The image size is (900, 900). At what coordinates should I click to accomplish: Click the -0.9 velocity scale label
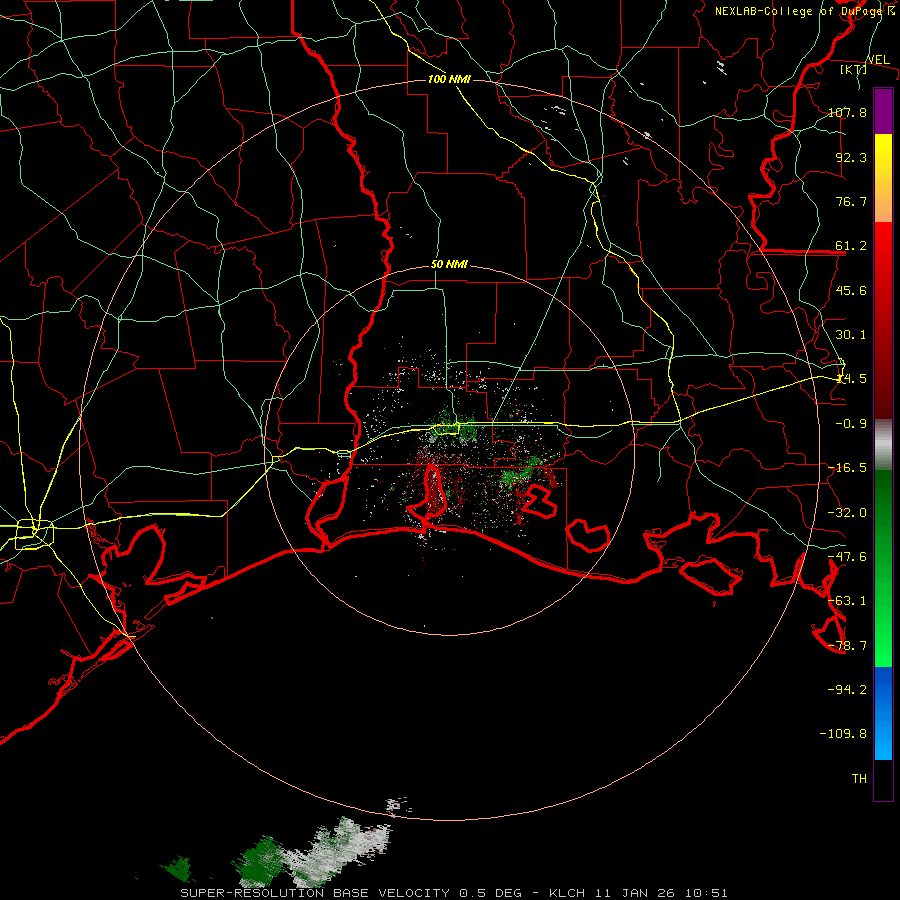851,424
